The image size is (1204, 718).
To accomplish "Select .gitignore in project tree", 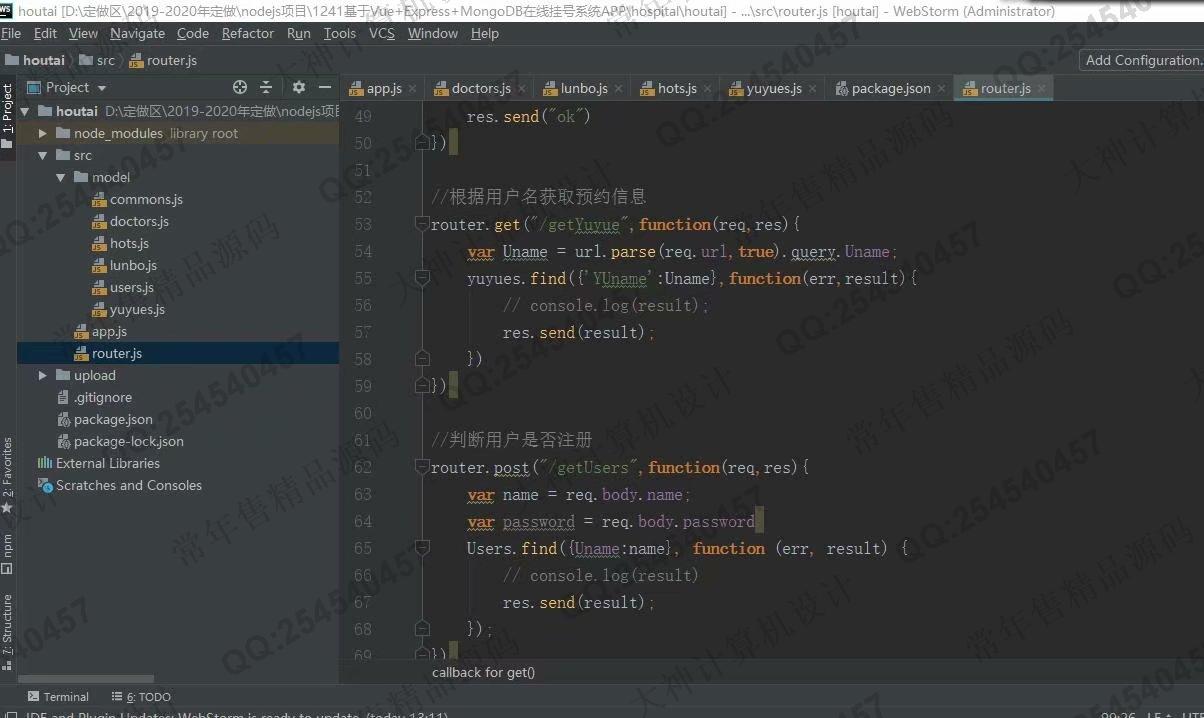I will (93, 397).
